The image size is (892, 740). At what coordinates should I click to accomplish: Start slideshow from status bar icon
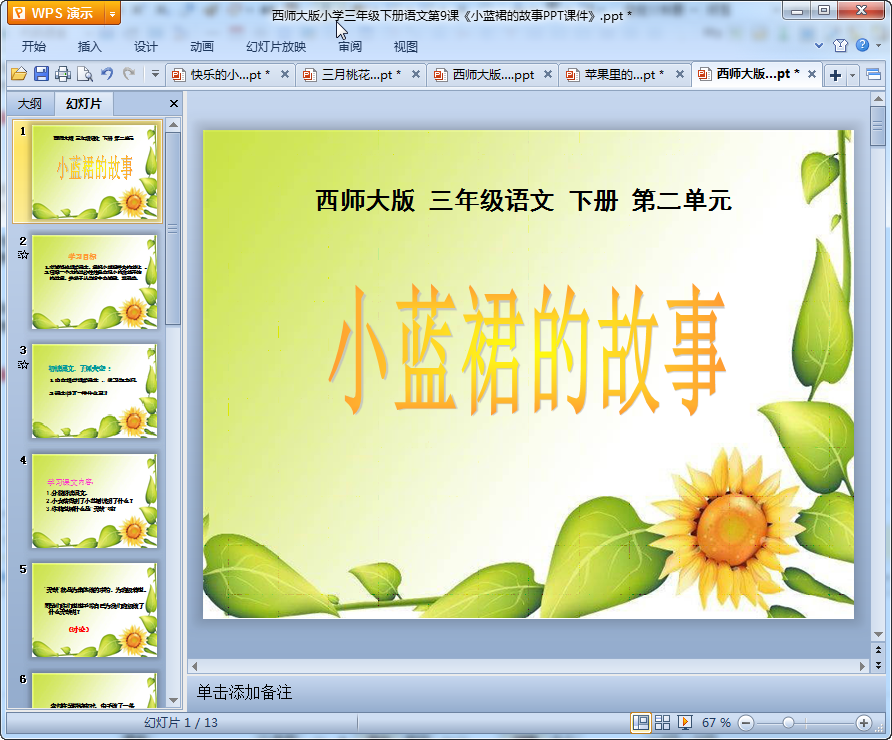684,722
